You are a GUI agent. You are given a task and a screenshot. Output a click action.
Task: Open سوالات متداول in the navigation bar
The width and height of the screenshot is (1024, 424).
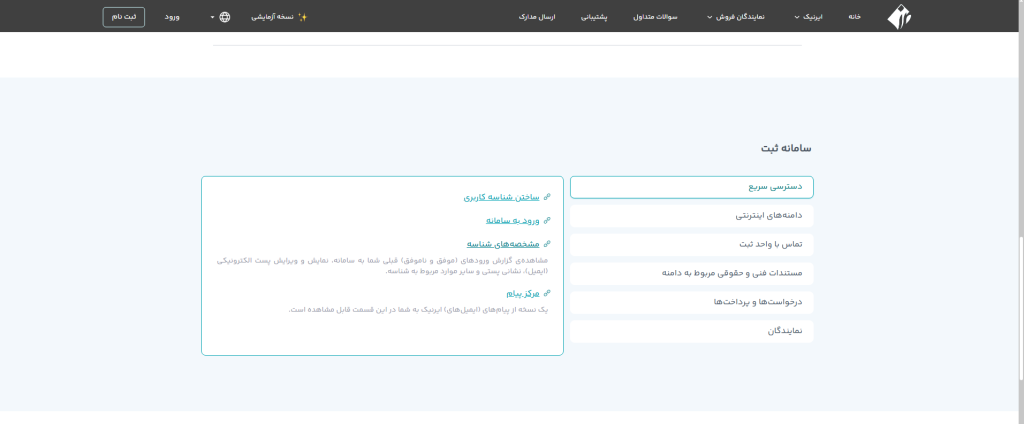655,17
